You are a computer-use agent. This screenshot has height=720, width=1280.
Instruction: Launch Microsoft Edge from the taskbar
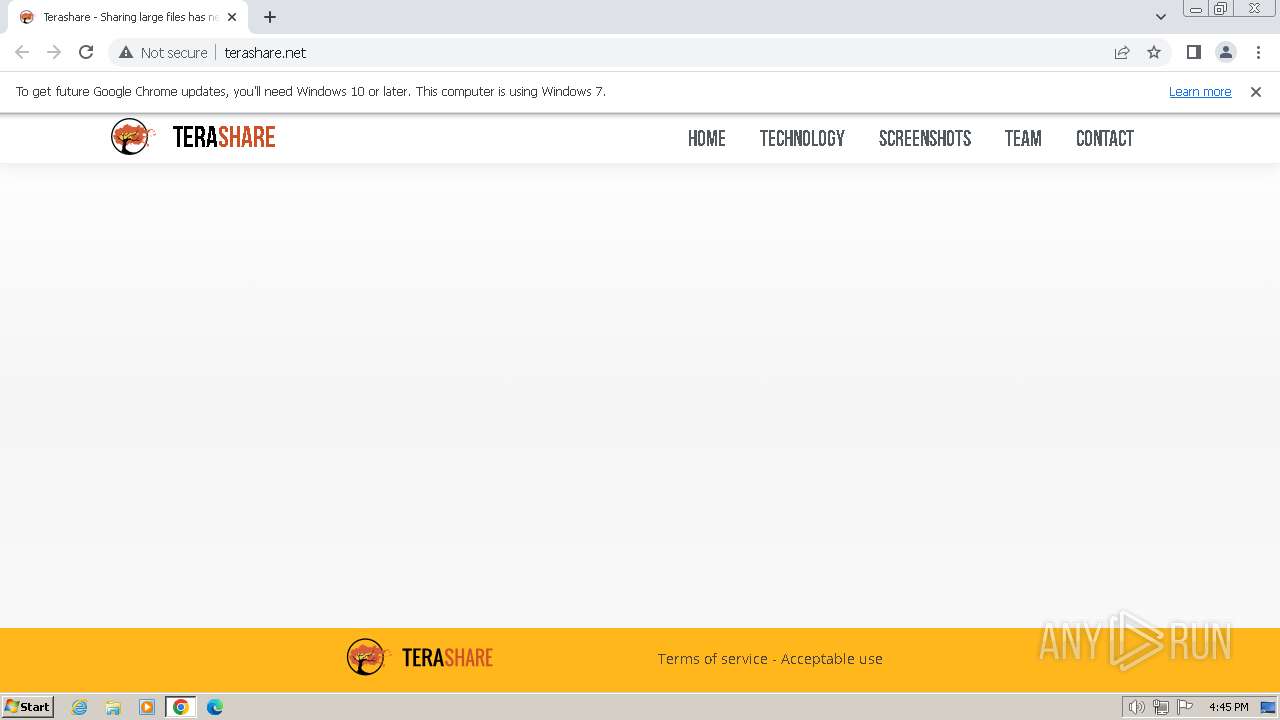pyautogui.click(x=215, y=707)
